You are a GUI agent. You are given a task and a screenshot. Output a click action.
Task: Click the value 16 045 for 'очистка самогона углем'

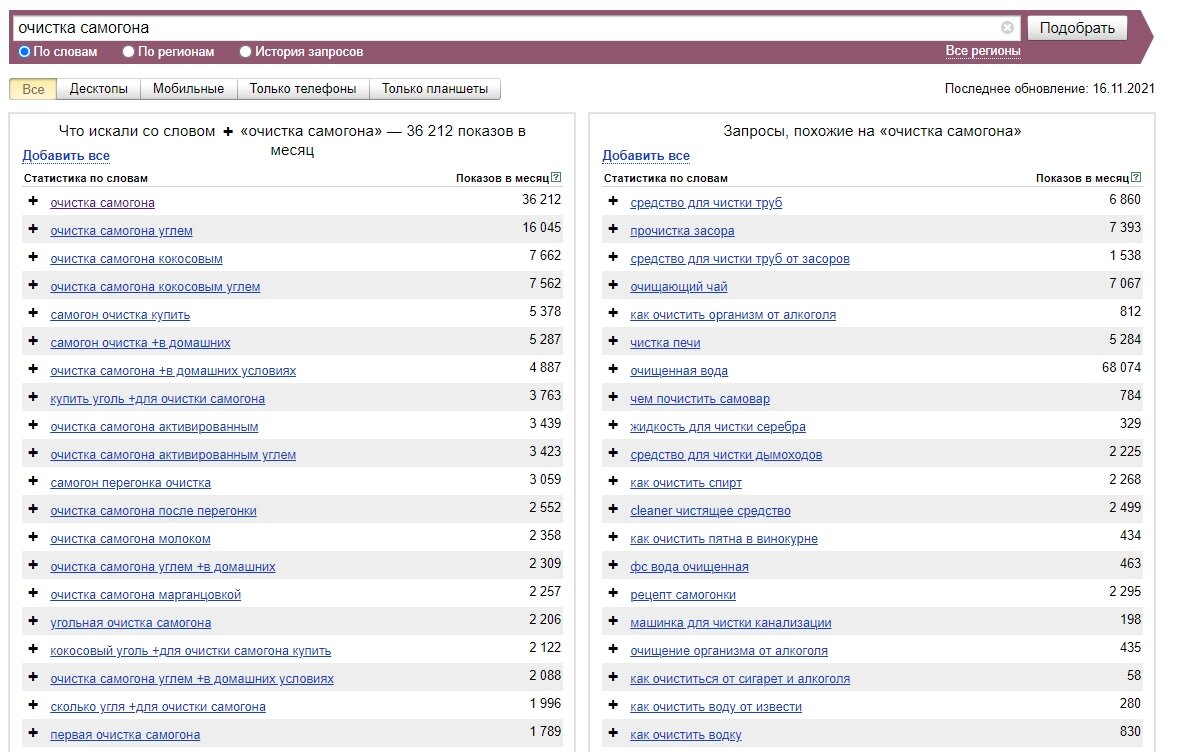click(542, 228)
